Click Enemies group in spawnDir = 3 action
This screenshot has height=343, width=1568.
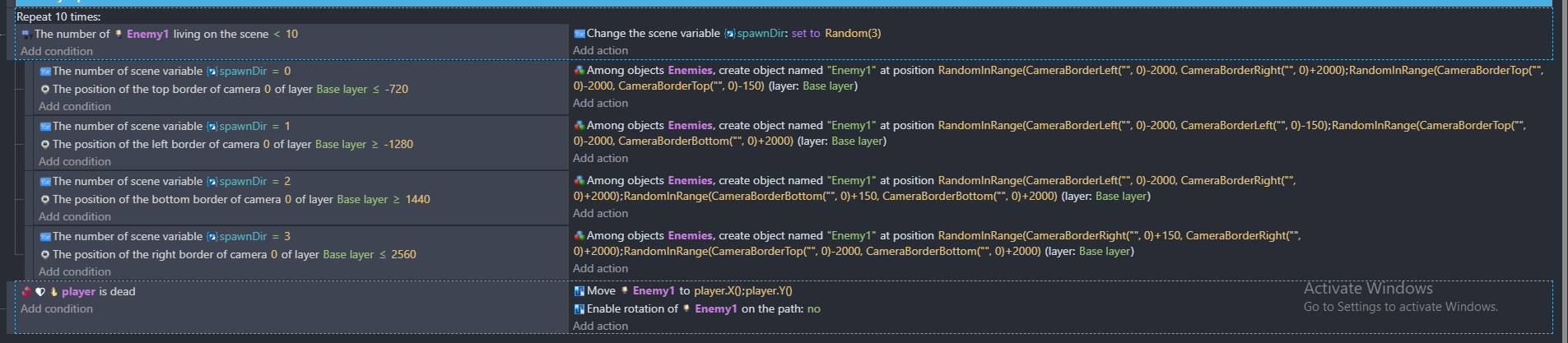point(690,236)
